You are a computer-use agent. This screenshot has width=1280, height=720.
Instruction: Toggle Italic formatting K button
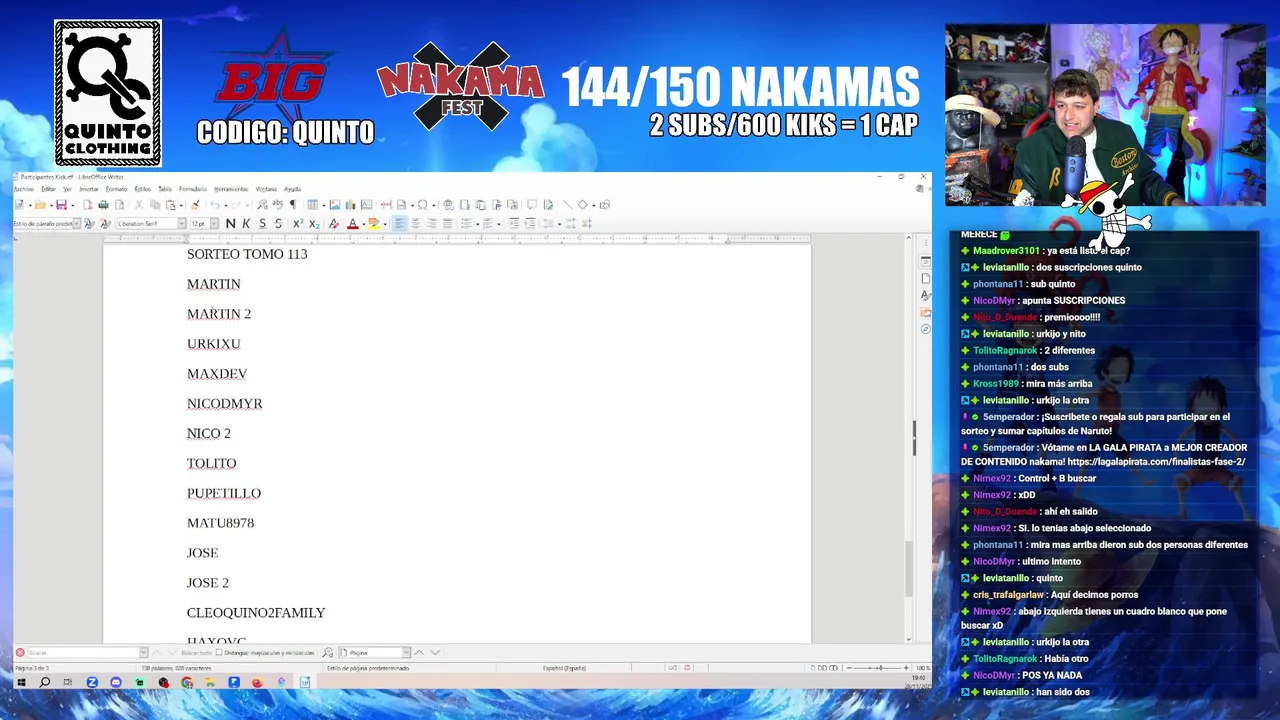[246, 224]
